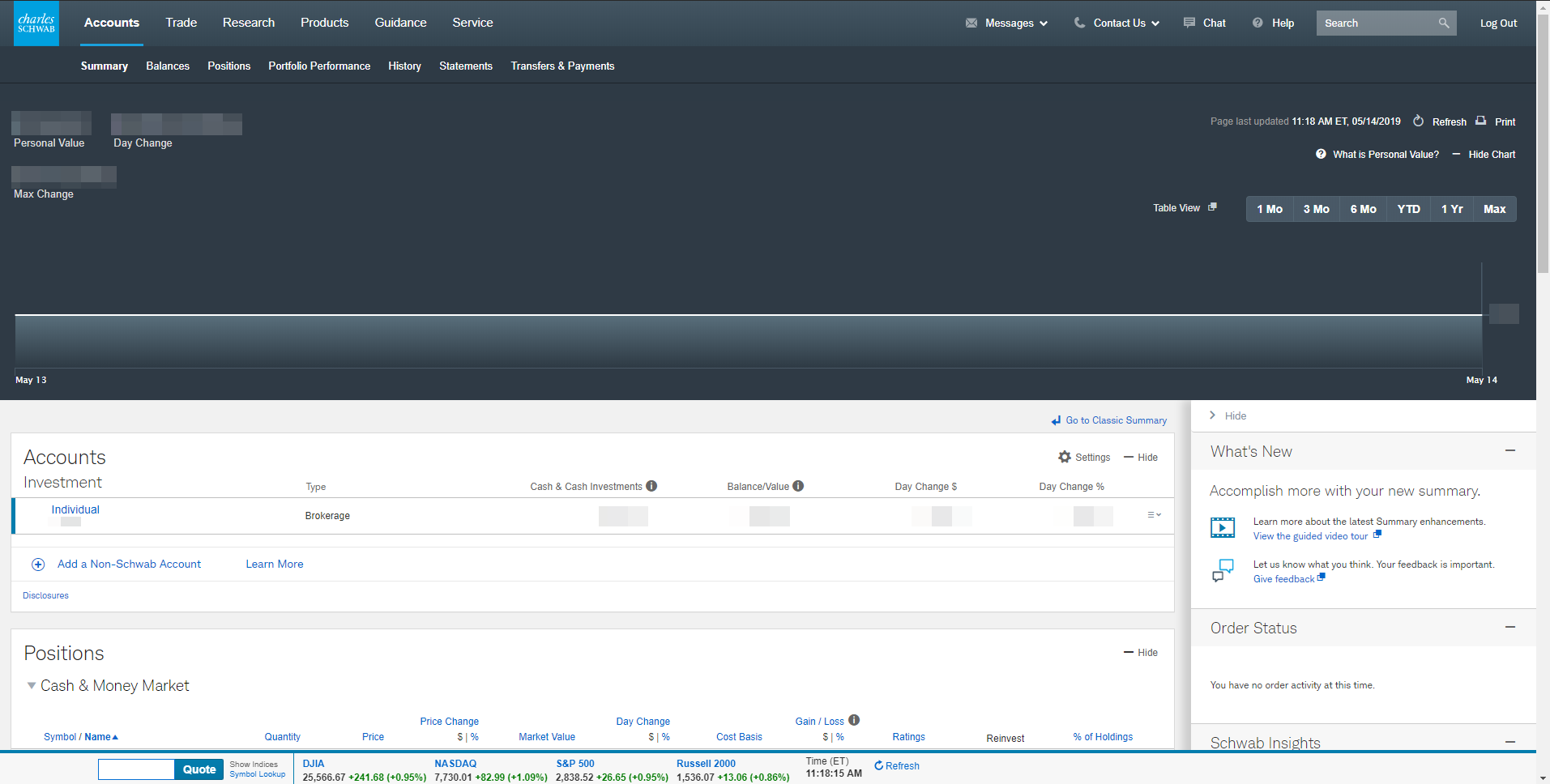
Task: Click the quote symbol input field
Action: (136, 769)
